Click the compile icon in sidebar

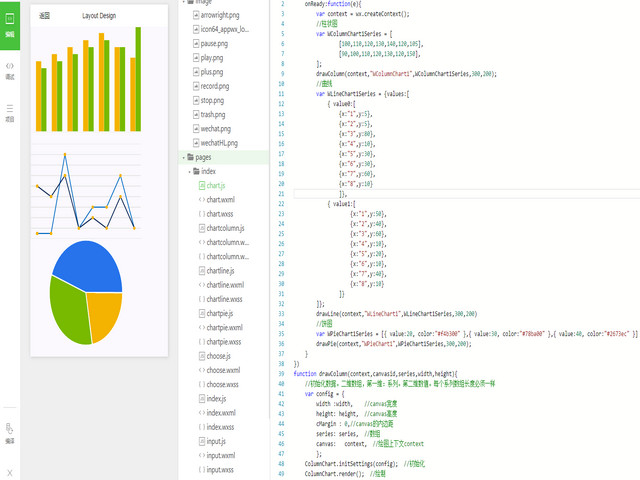point(10,433)
